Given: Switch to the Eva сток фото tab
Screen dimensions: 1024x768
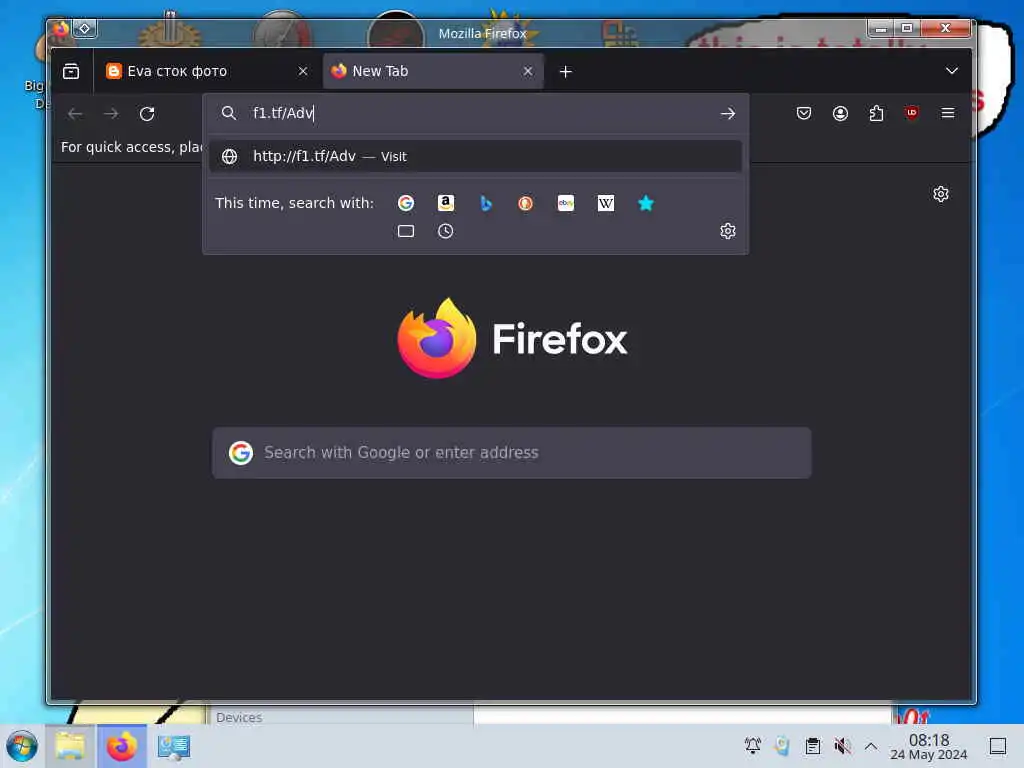Looking at the screenshot, I should [208, 71].
